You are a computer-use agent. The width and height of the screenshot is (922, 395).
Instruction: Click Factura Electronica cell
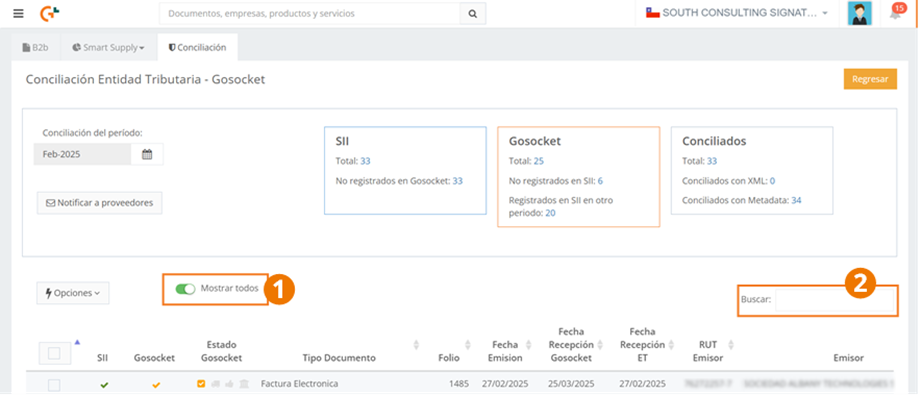pyautogui.click(x=300, y=384)
